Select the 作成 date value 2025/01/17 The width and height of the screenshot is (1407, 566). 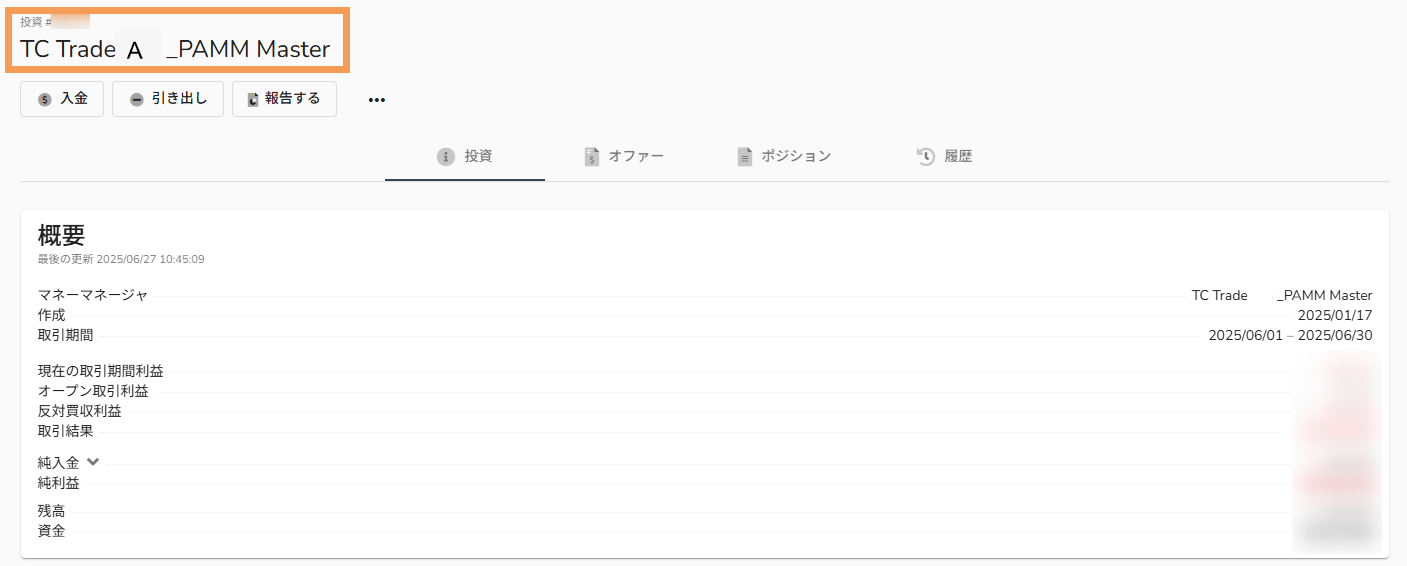pos(1335,315)
